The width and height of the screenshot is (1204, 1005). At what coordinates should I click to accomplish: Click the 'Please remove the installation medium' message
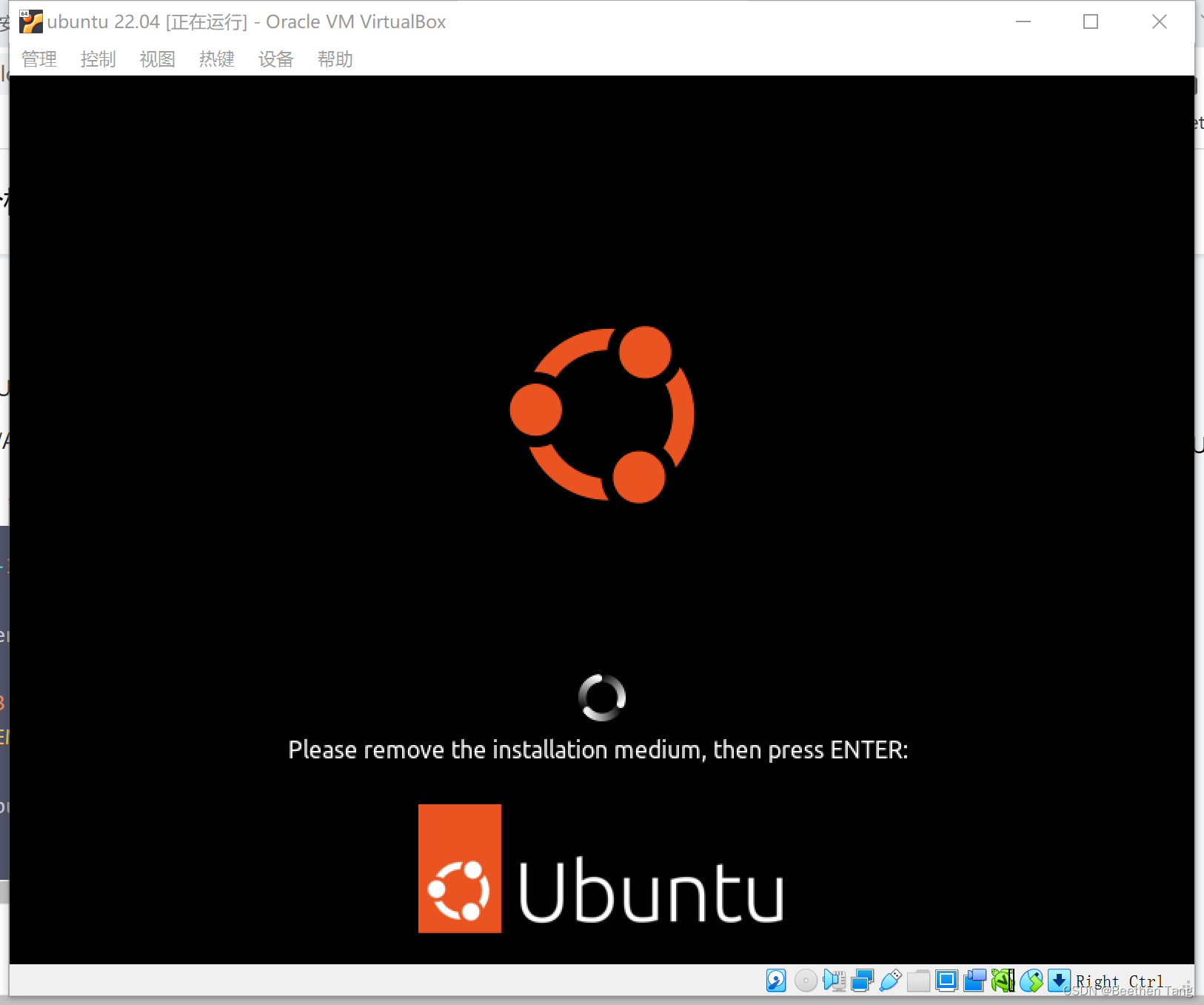click(598, 750)
